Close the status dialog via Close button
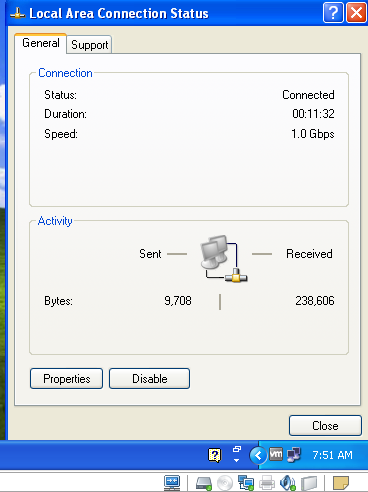Screen dimensions: 368x492 click(325, 426)
